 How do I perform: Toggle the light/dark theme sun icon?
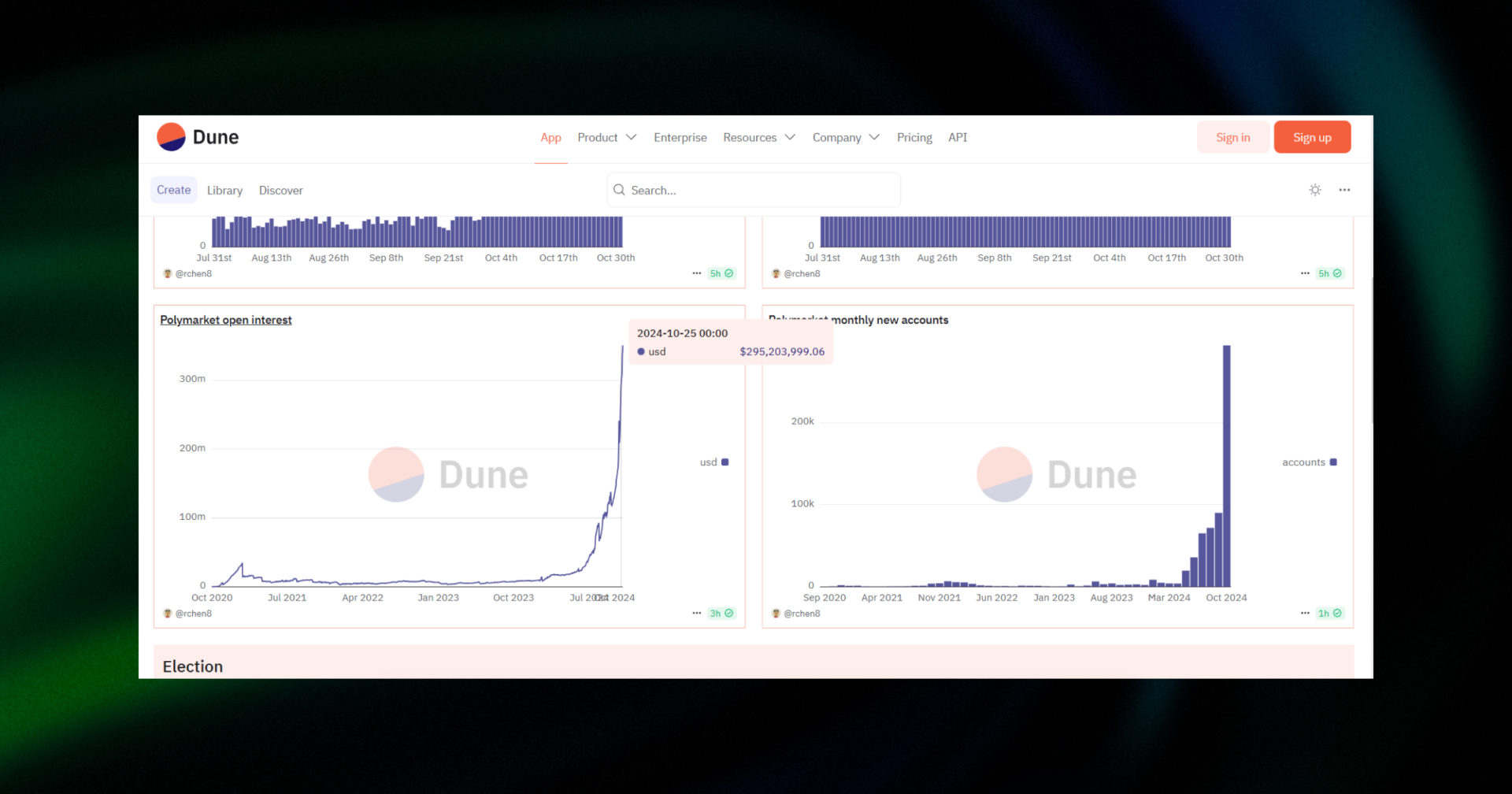point(1314,190)
